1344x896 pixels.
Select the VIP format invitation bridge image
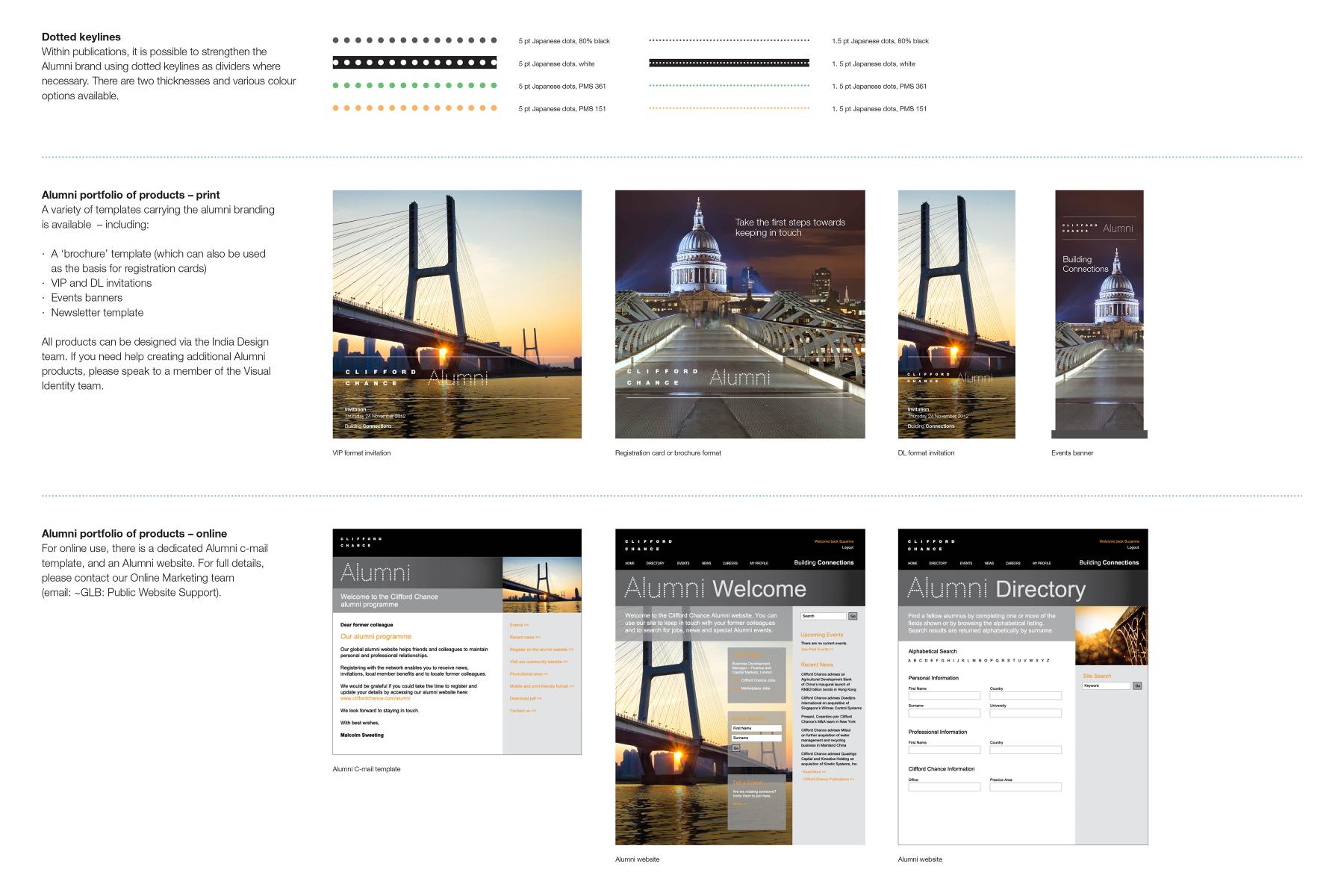(x=457, y=314)
